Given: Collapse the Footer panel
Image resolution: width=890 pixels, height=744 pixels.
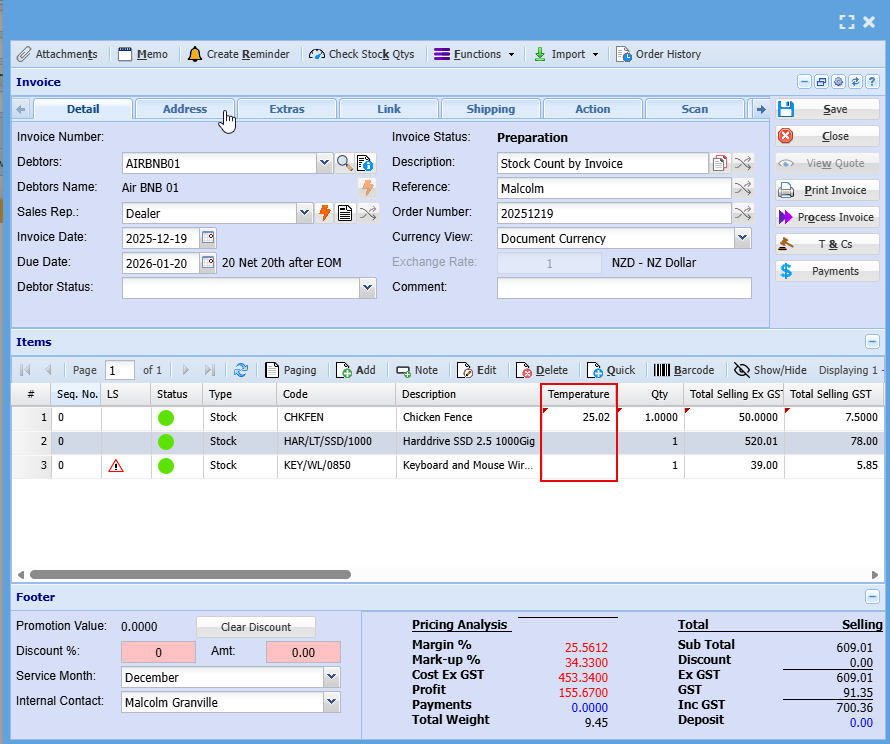Looking at the screenshot, I should 872,597.
